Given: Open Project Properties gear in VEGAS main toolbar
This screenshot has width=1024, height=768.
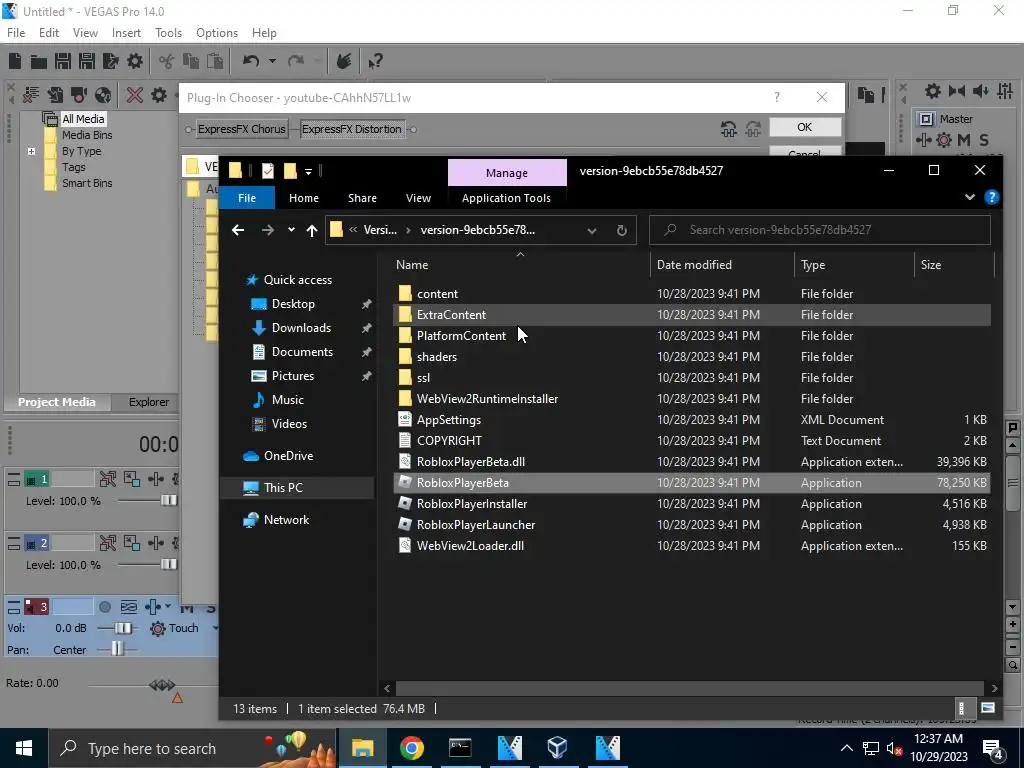Looking at the screenshot, I should tap(135, 61).
